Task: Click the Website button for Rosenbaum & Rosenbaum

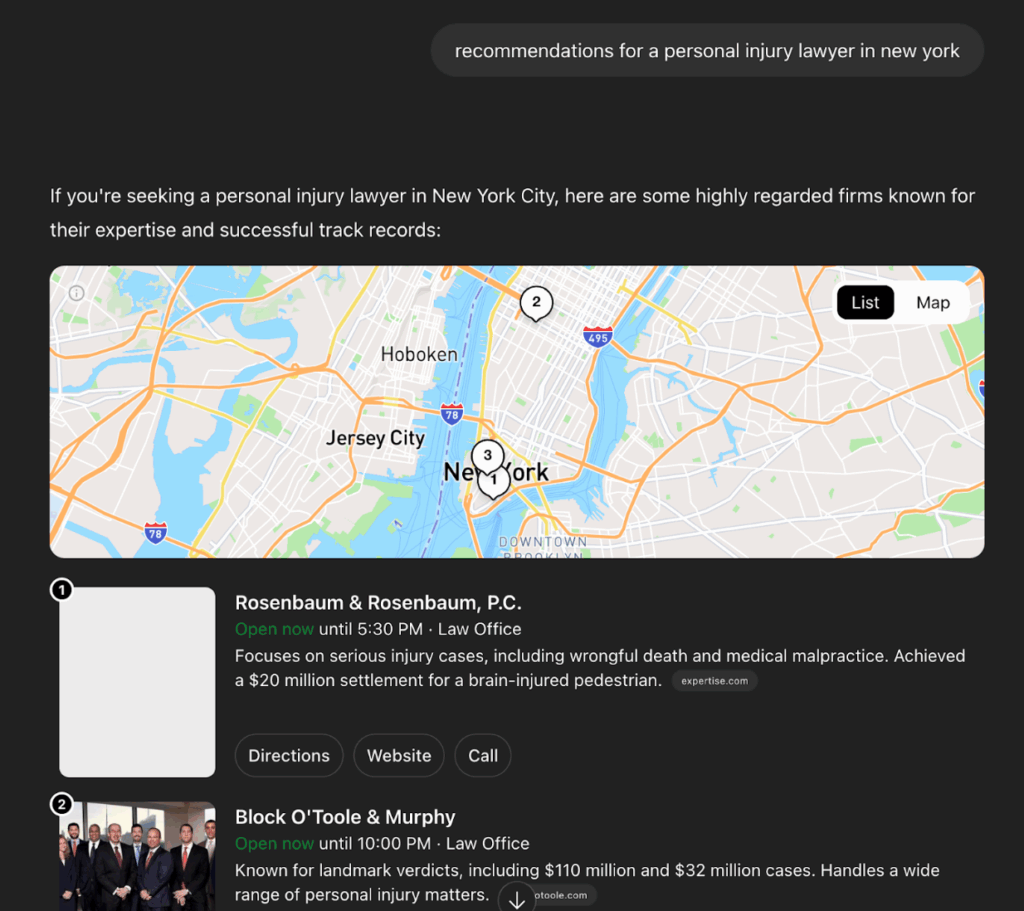Action: (x=398, y=755)
